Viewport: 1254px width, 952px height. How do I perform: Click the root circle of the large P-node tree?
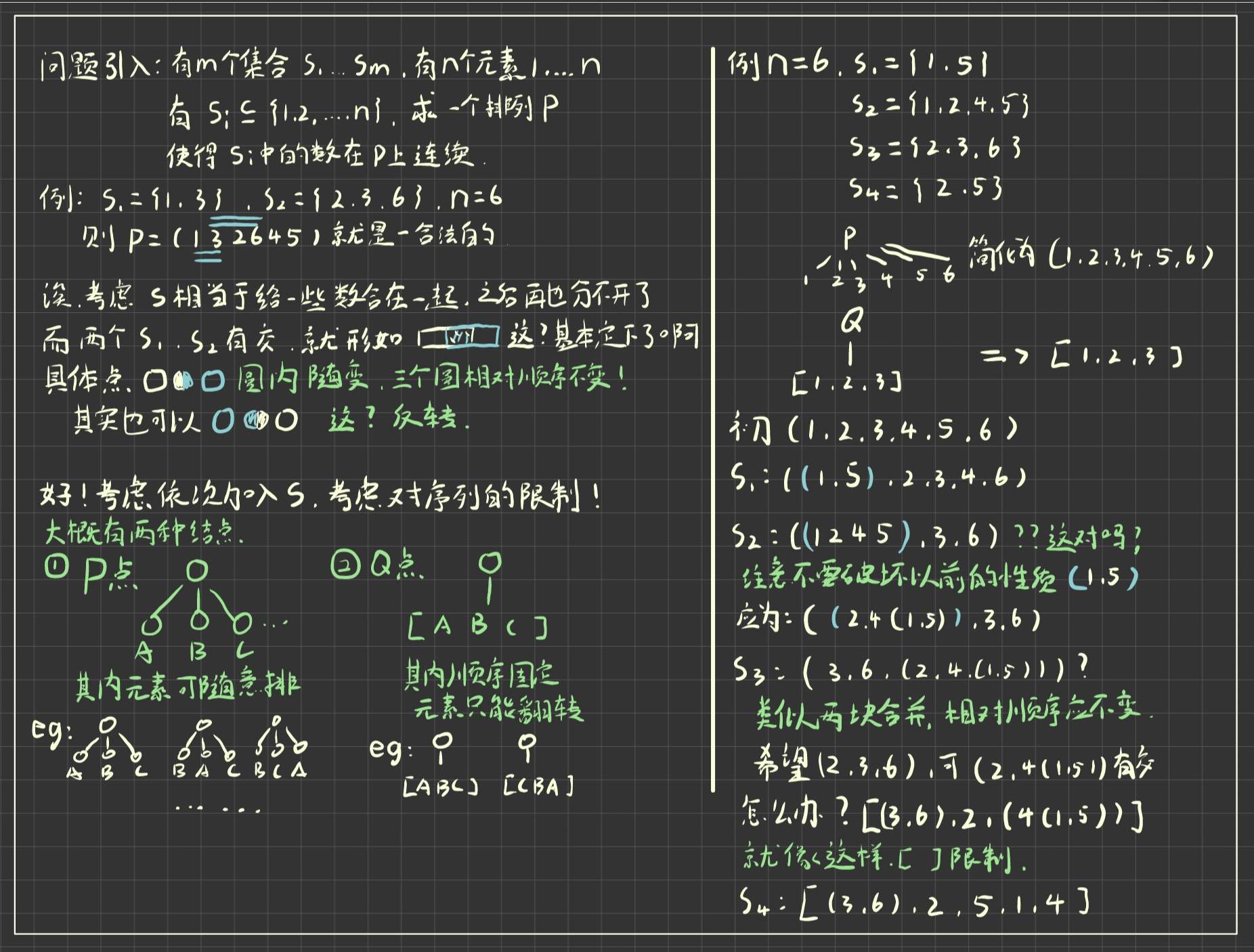coord(197,571)
